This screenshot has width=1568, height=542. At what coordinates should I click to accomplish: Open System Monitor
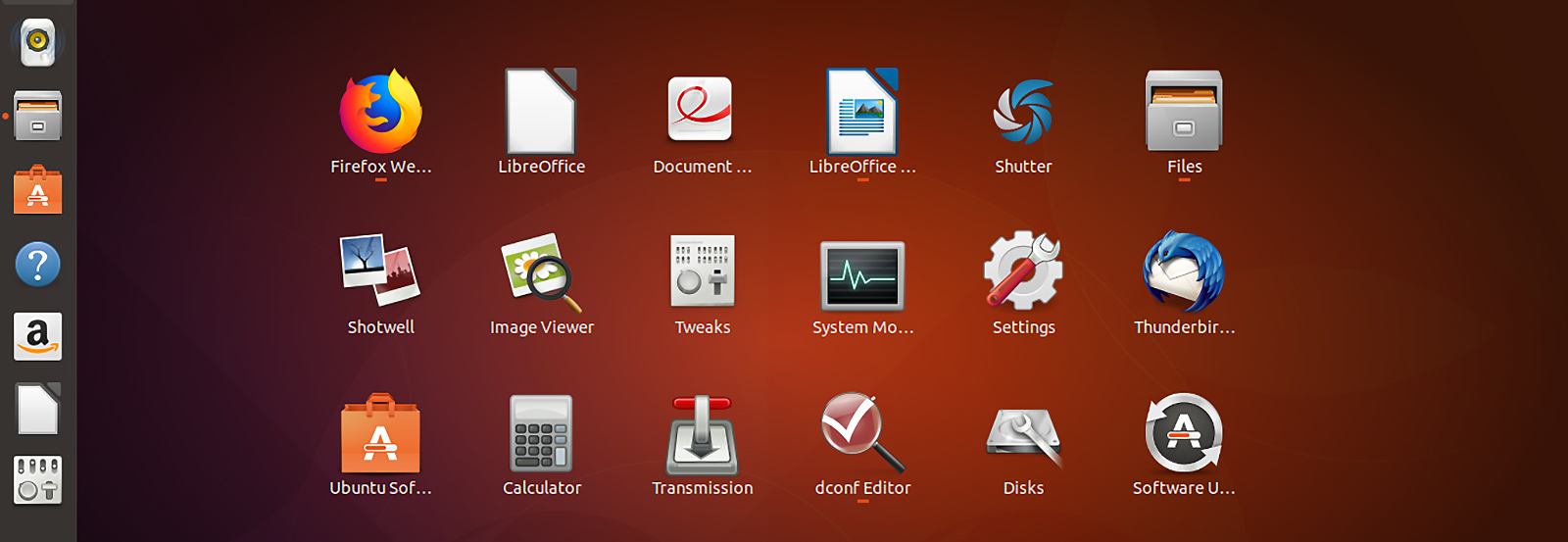862,275
